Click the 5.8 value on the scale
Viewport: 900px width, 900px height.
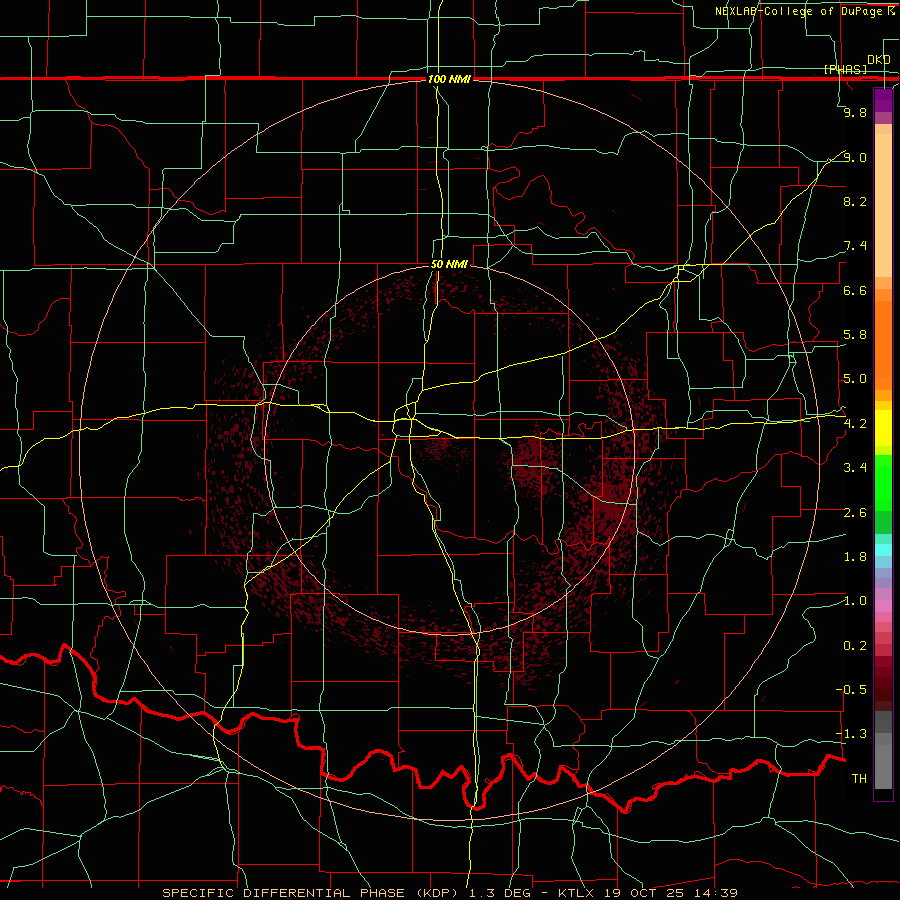pos(855,335)
